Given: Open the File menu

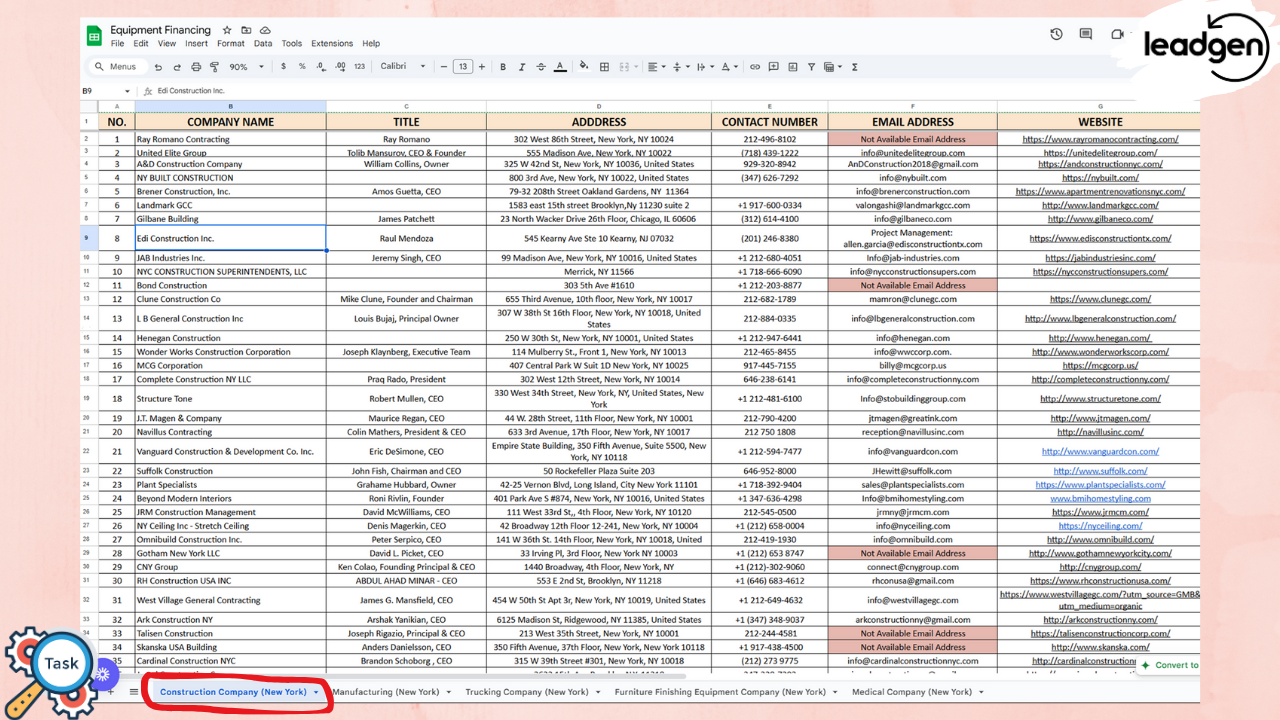Looking at the screenshot, I should [x=118, y=44].
